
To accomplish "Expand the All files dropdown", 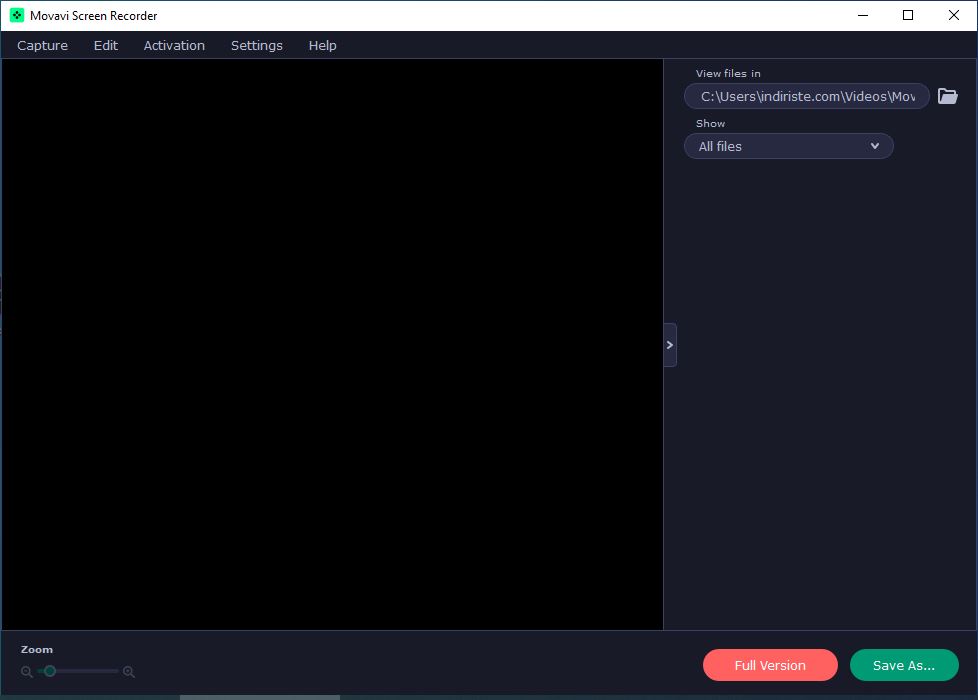I will click(788, 146).
